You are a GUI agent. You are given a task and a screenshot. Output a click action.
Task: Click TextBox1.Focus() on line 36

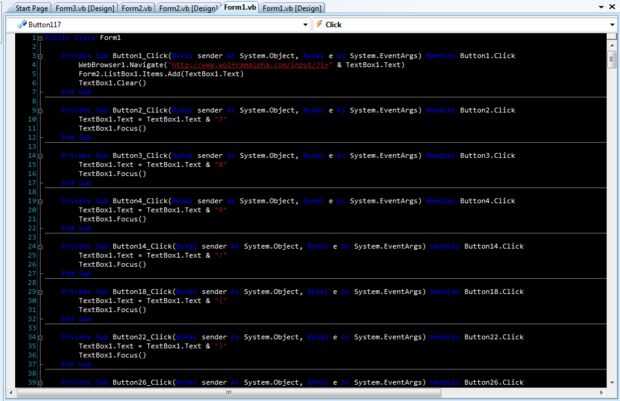[112, 356]
